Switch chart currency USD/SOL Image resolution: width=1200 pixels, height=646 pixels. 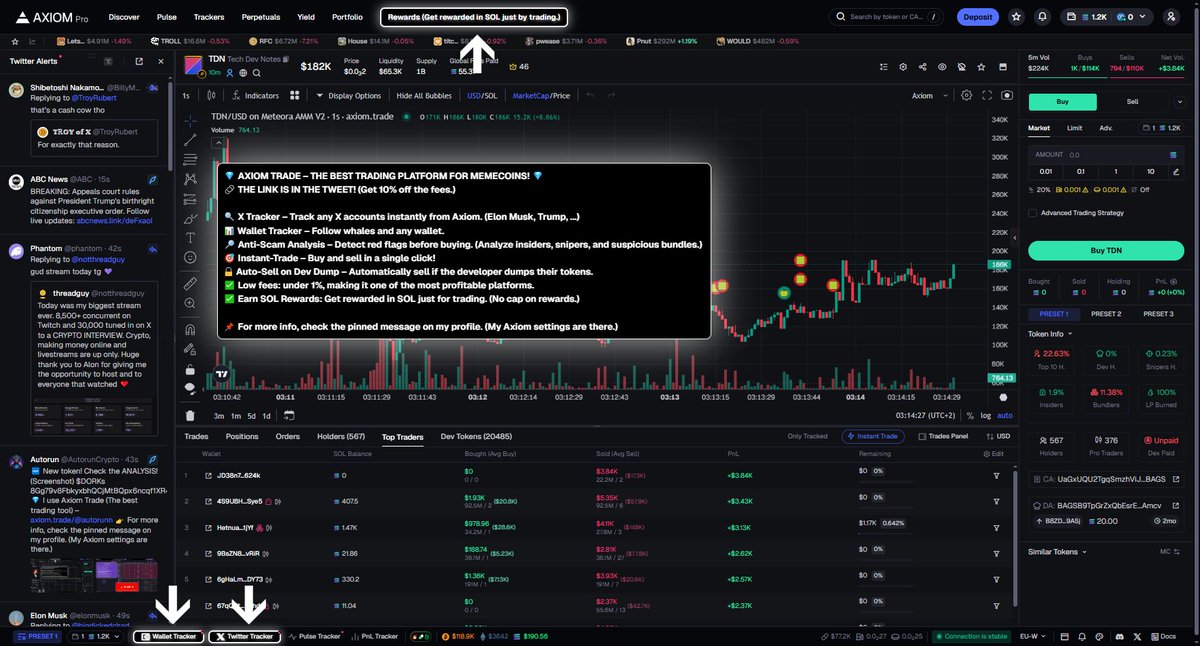coord(481,95)
